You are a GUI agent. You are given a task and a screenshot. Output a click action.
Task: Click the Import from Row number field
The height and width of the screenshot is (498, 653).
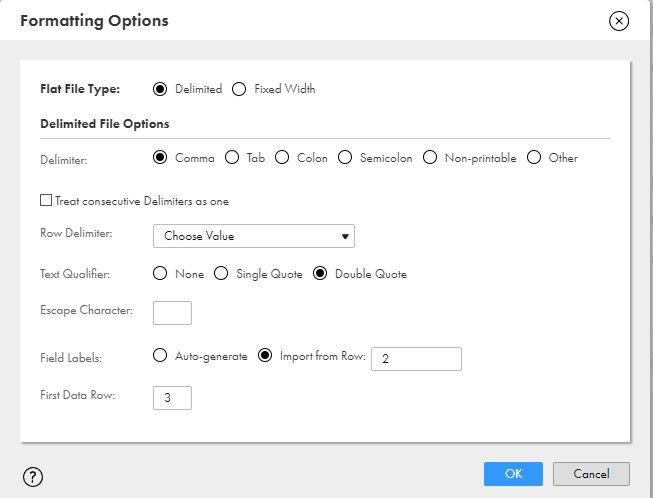click(416, 359)
